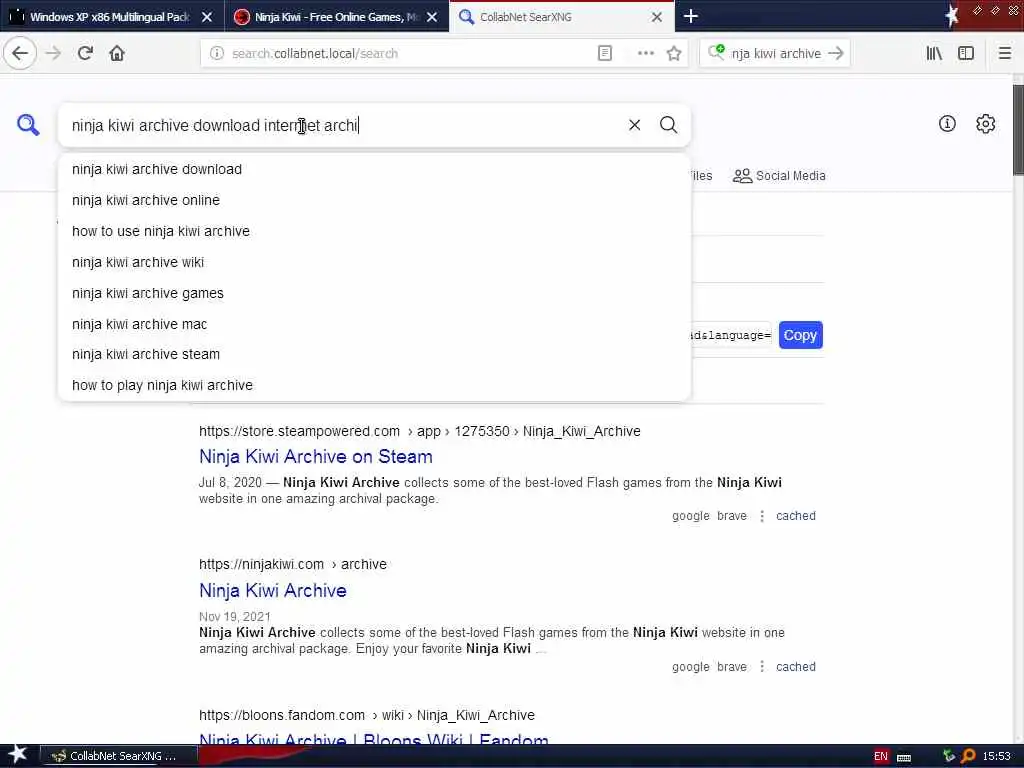
Task: Click the Copy button for search URL
Action: [x=800, y=335]
